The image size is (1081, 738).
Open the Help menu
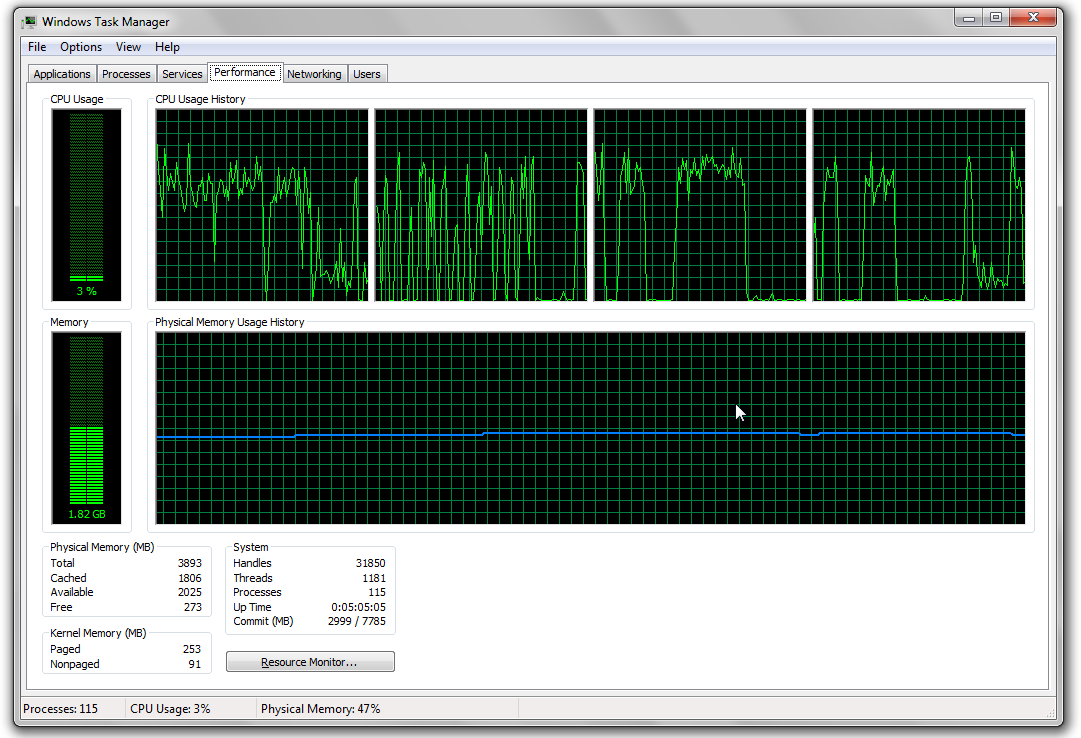(167, 47)
